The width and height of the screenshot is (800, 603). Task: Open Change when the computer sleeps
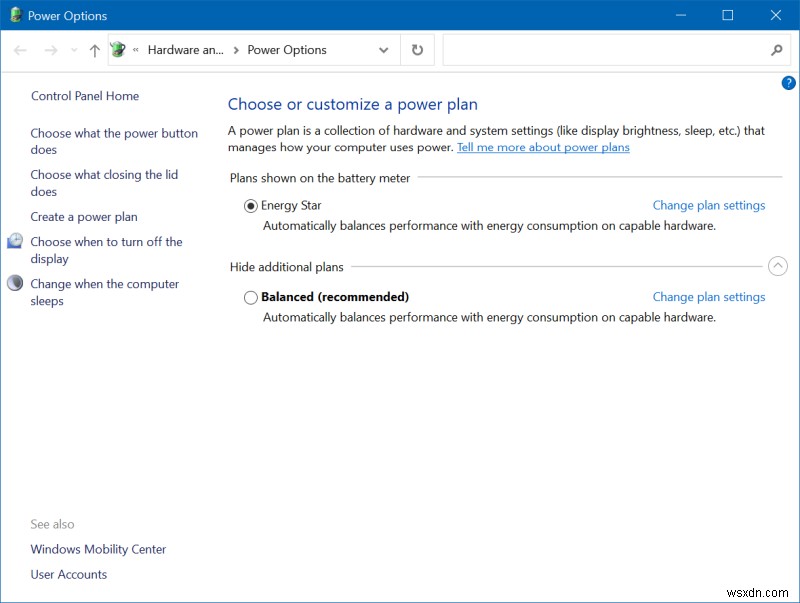(105, 292)
